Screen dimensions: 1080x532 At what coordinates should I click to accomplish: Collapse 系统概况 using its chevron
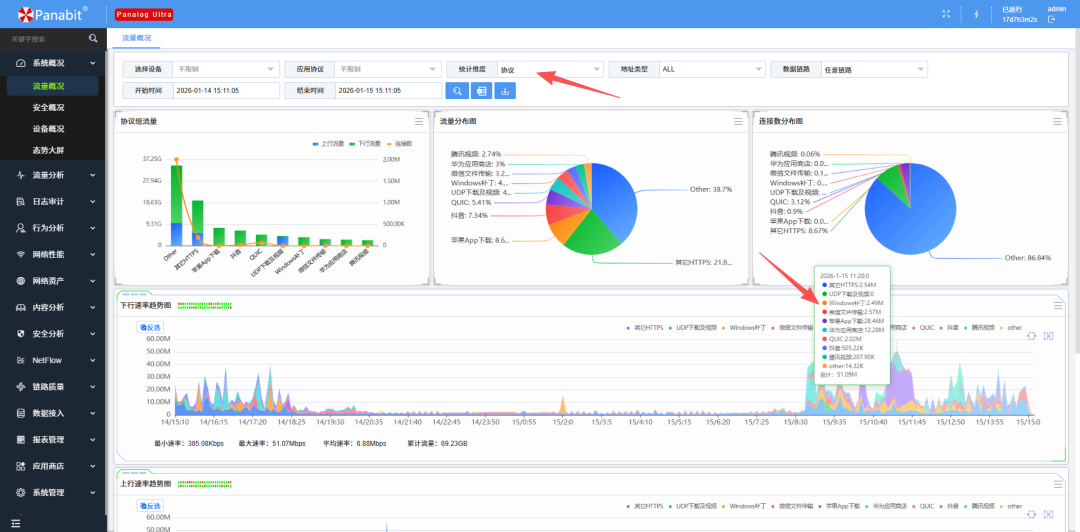pyautogui.click(x=93, y=63)
